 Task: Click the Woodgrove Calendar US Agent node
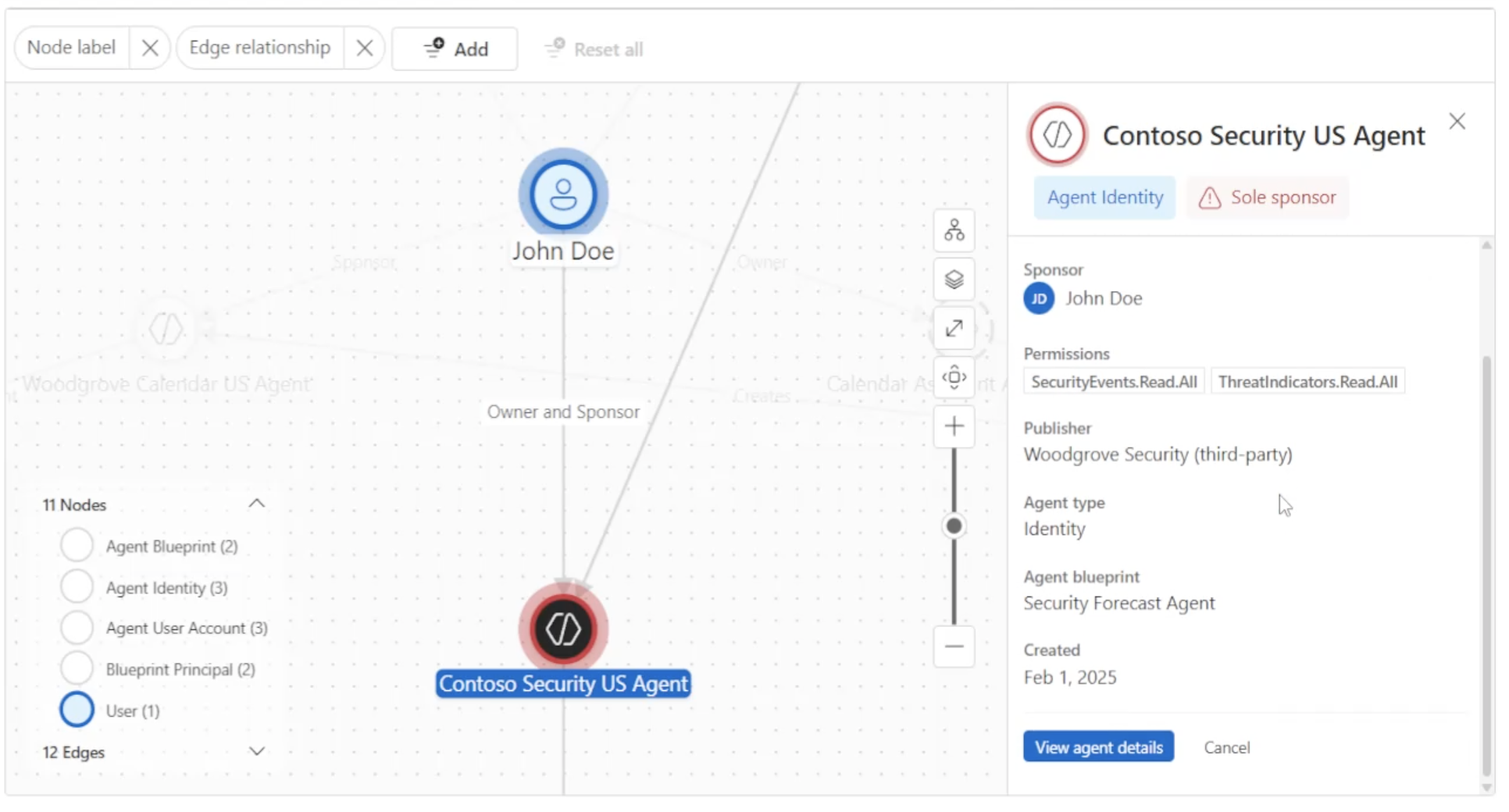click(166, 329)
